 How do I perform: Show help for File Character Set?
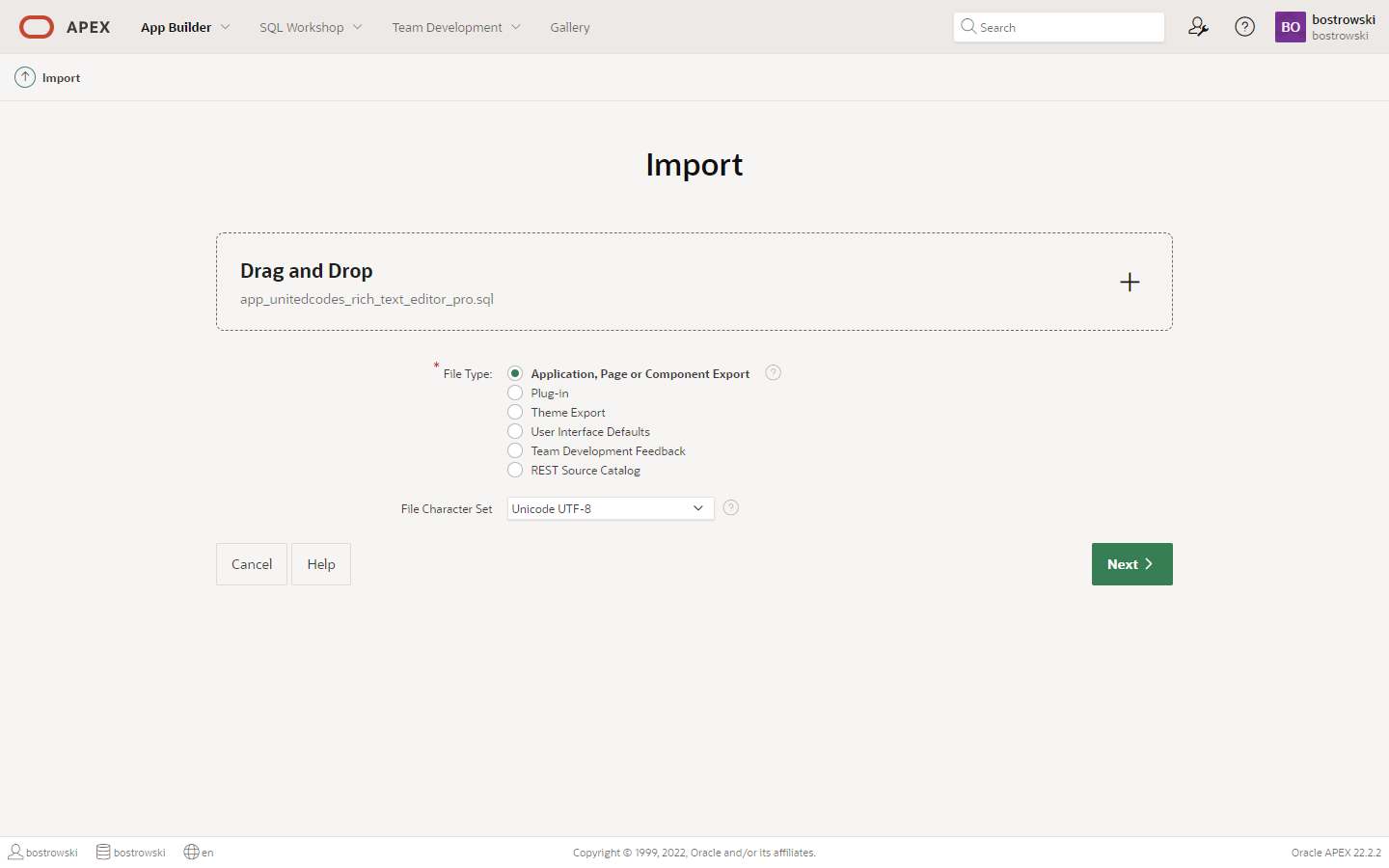click(731, 508)
